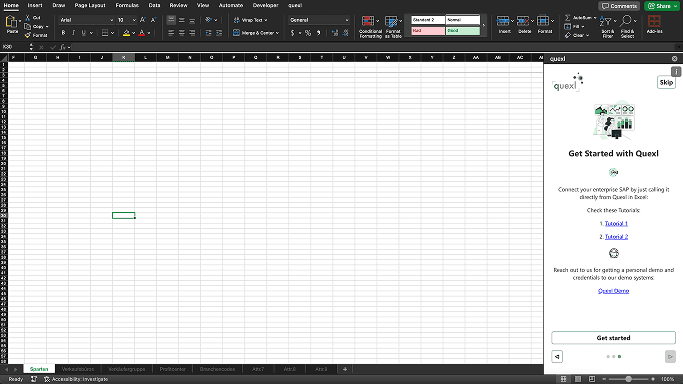Open the quexl ribbon tab

coord(295,5)
